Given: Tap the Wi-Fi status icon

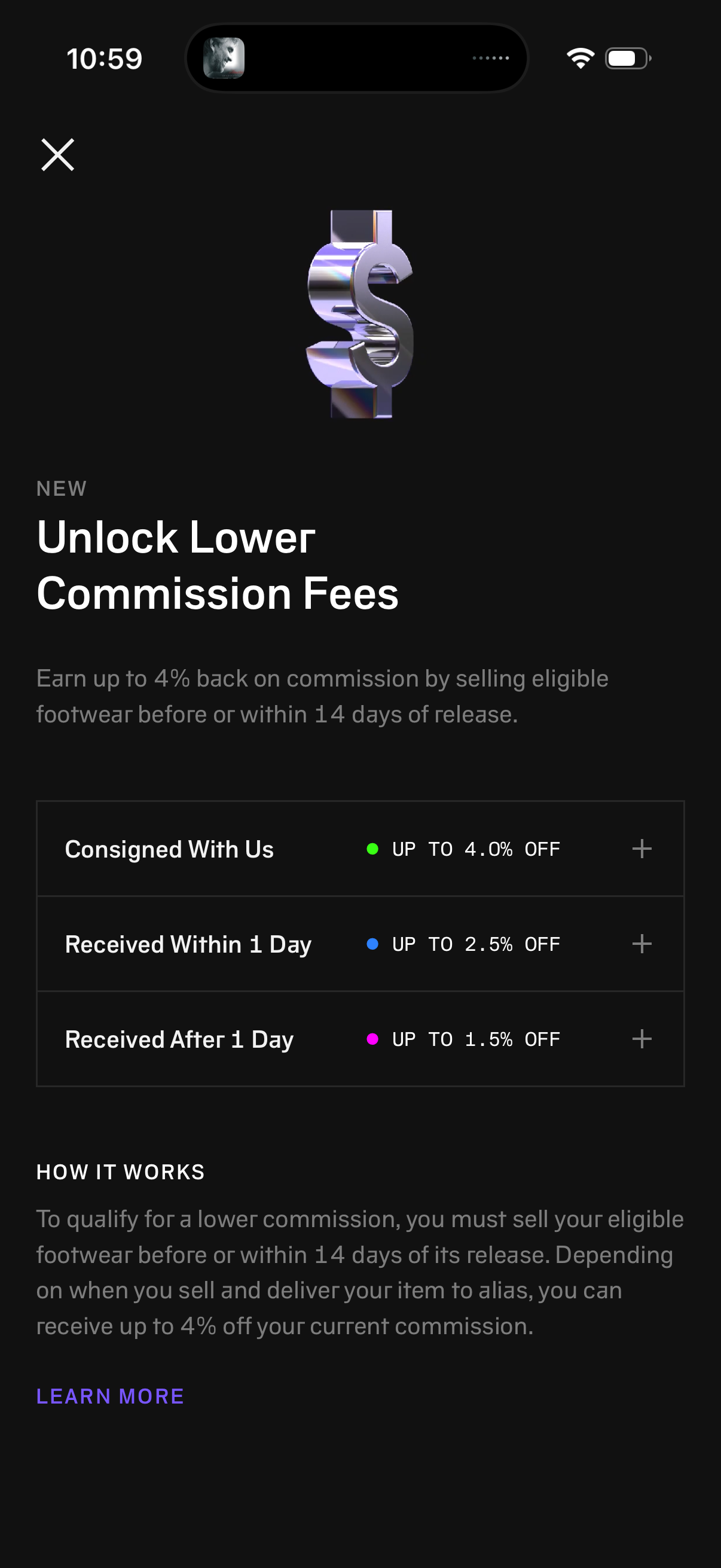Looking at the screenshot, I should (x=580, y=58).
